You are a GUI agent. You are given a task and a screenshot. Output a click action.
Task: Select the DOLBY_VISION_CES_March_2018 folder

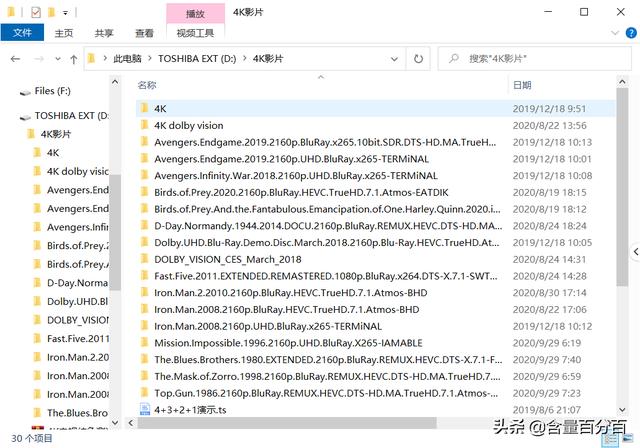point(228,259)
